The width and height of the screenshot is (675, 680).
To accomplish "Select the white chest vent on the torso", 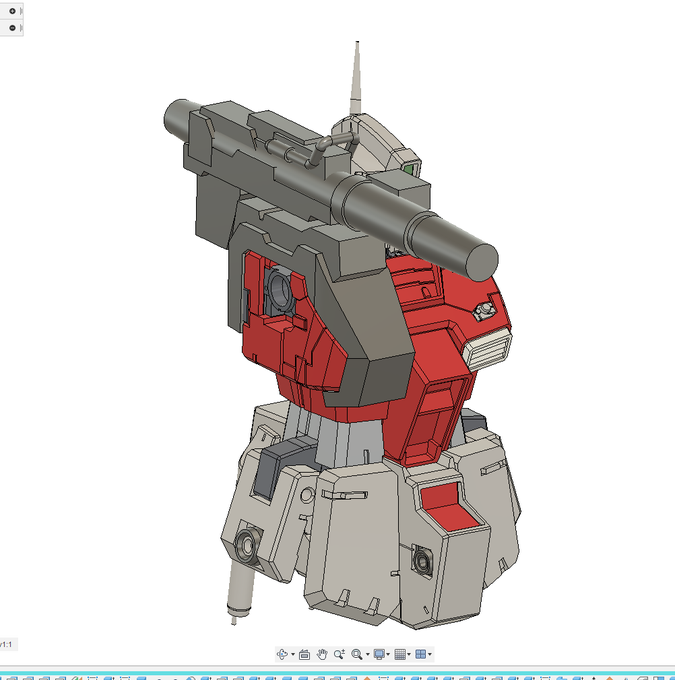I will [488, 348].
